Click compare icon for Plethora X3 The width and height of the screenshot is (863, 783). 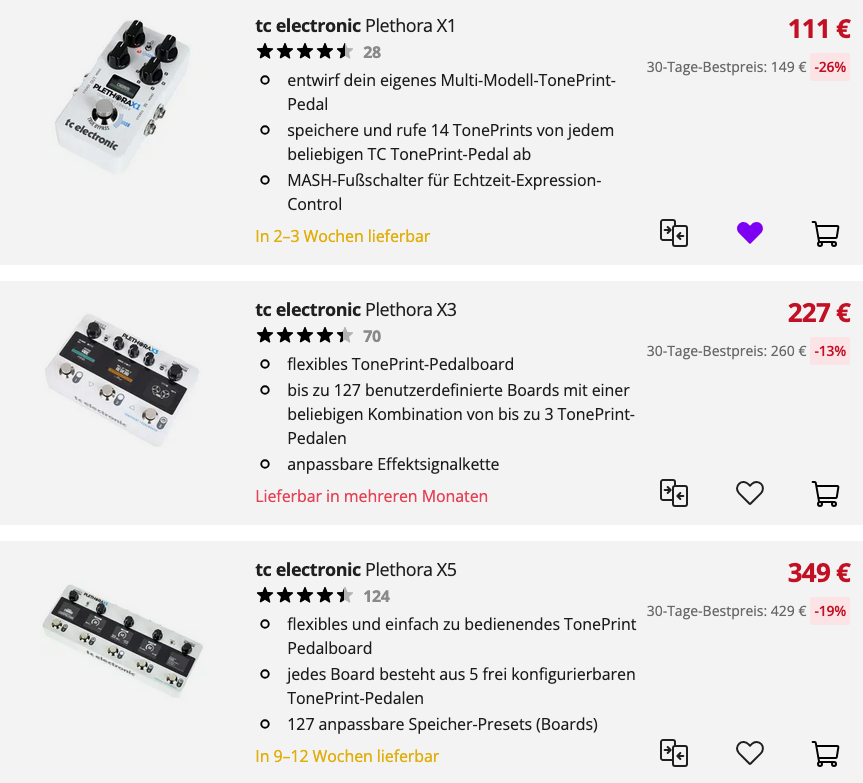(674, 493)
